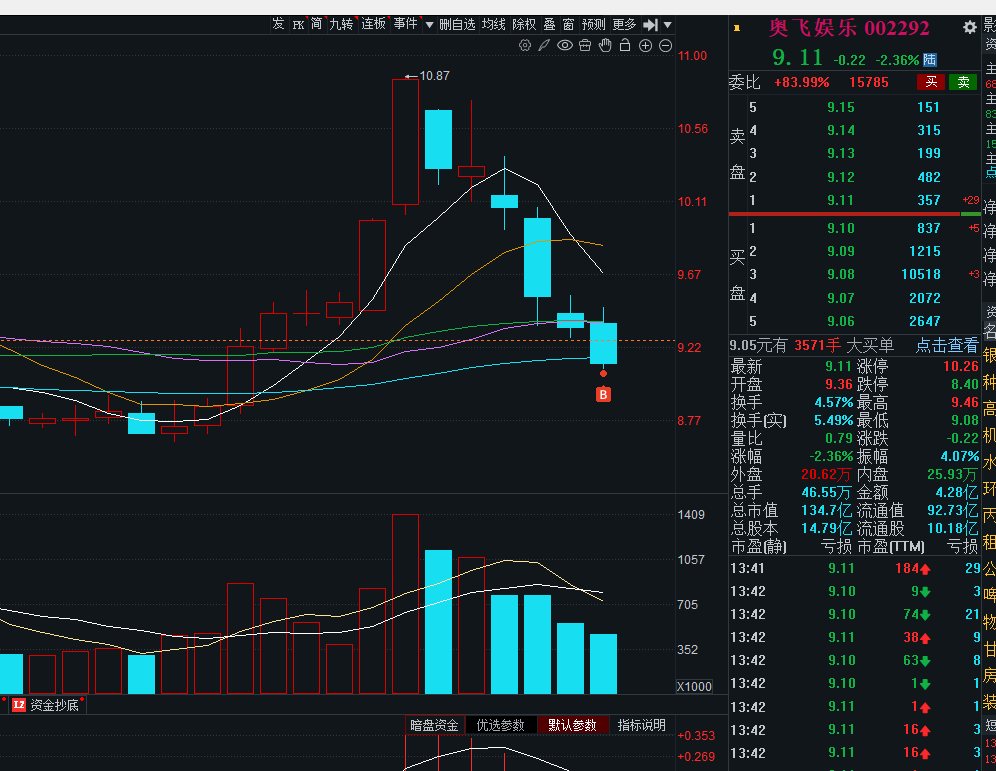
Task: Toggle the chart lock icon
Action: [x=625, y=45]
